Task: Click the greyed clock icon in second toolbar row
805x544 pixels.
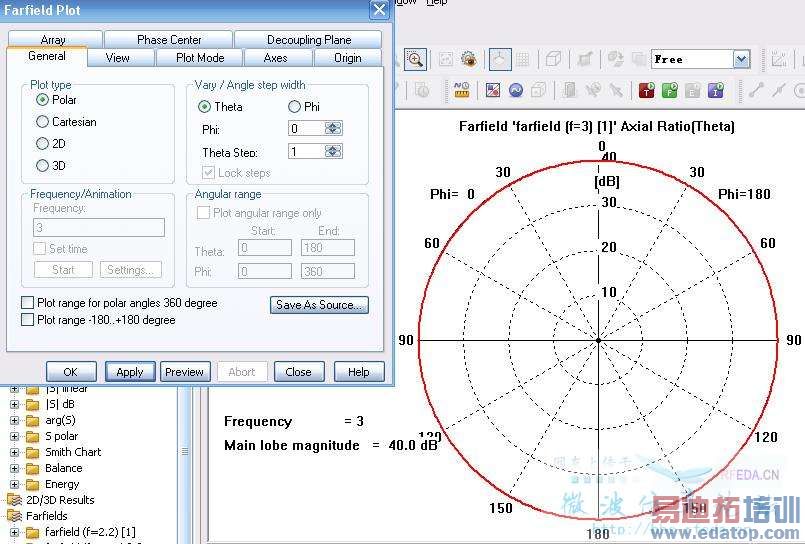Action: (x=423, y=91)
